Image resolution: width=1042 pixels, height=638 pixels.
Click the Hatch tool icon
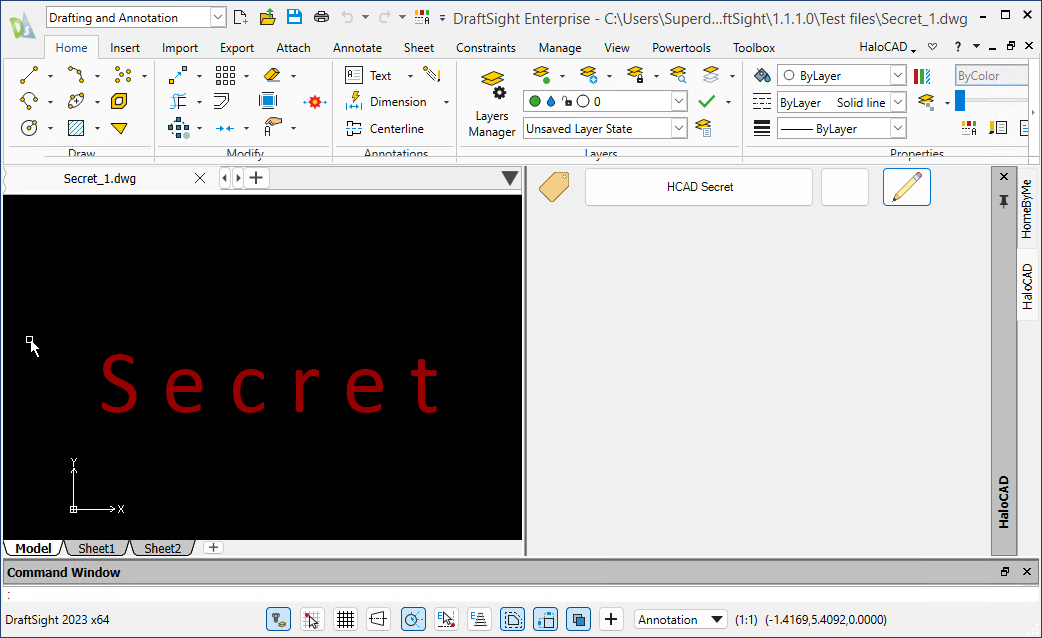(75, 128)
